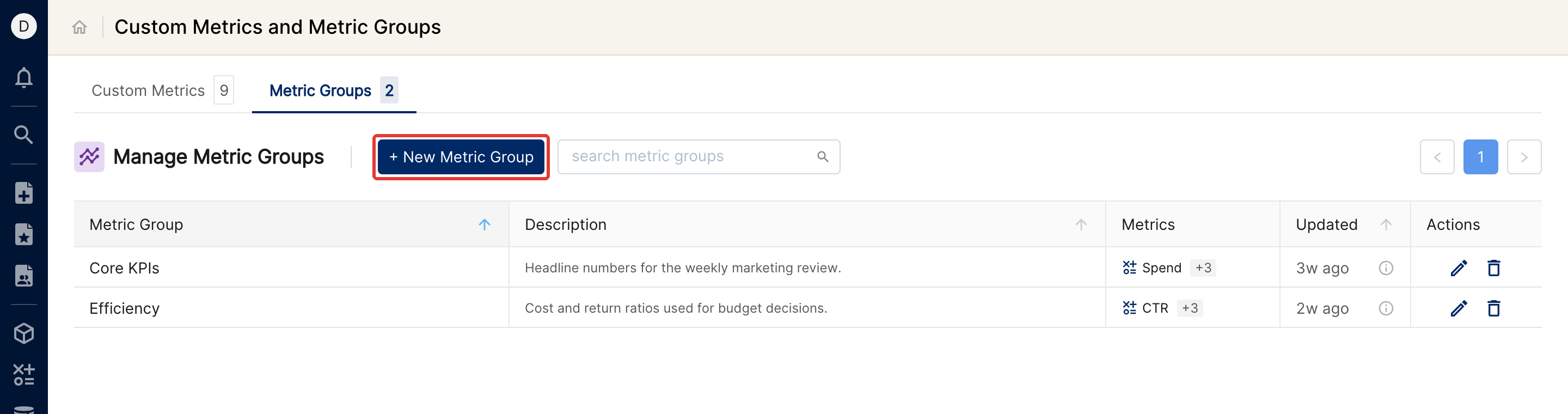Select the Metric Groups tab
1568x414 pixels.
pos(334,90)
